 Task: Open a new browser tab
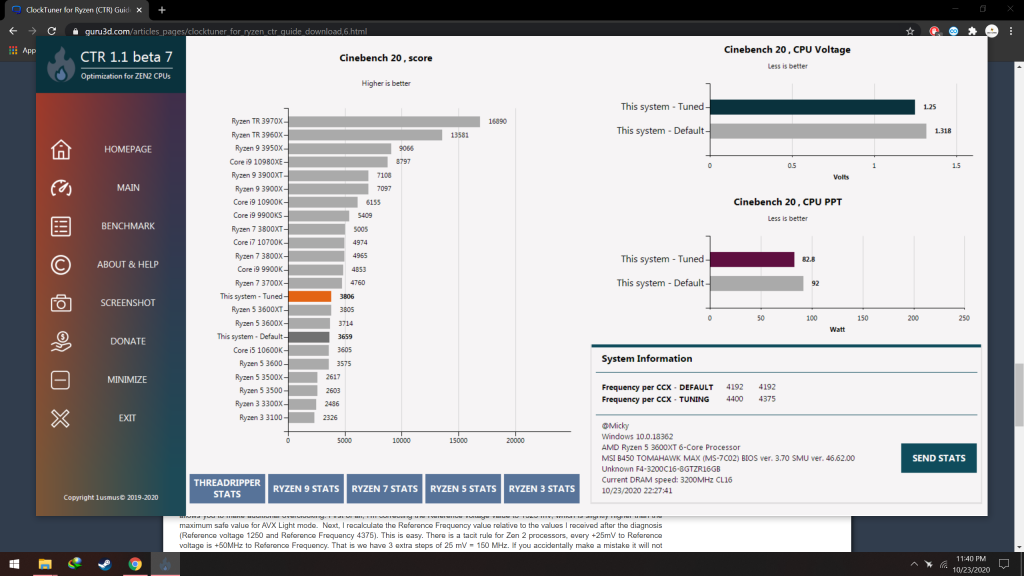tap(162, 10)
